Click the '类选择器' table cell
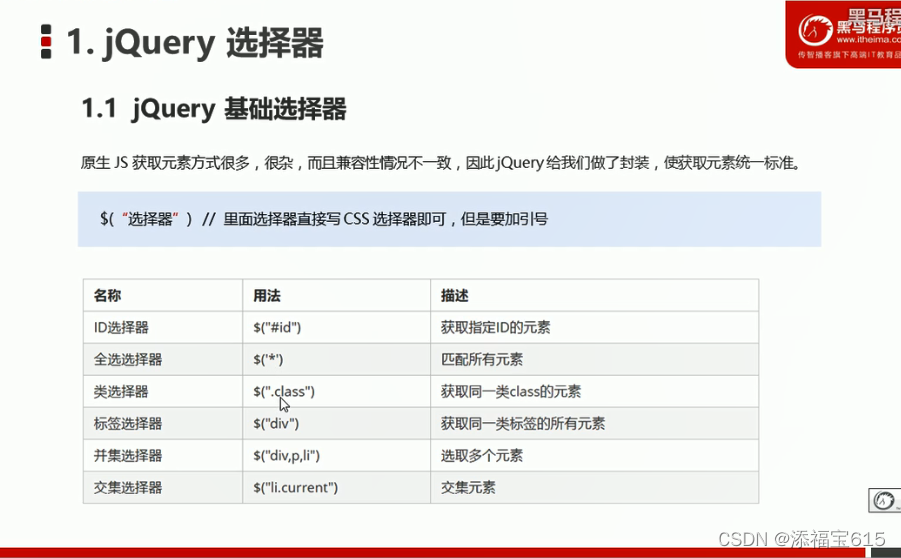This screenshot has width=901, height=558. point(163,392)
